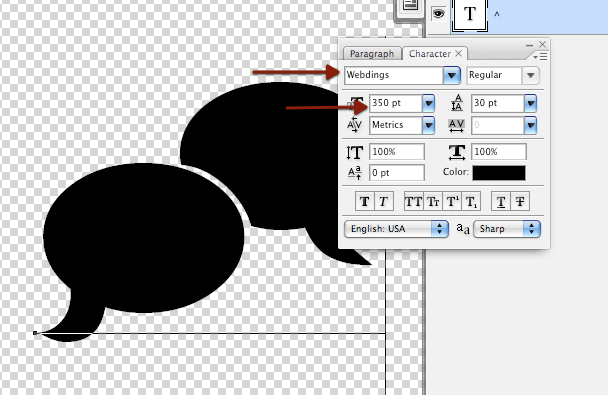Open the Webdings font family dropdown
Screen dimensions: 608x395
452,75
